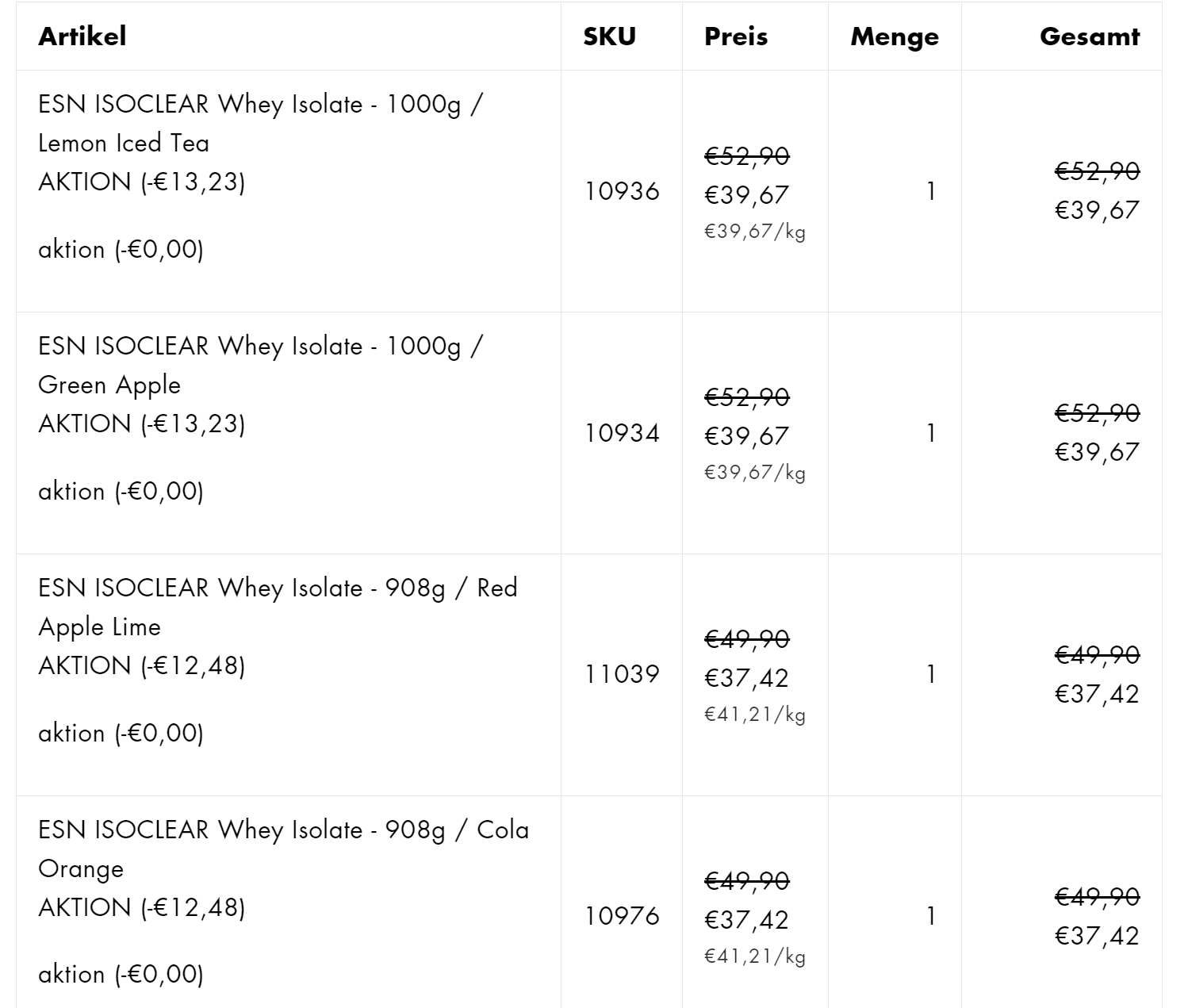Open the Red Apple Lime product name
The image size is (1188, 1008).
(278, 607)
